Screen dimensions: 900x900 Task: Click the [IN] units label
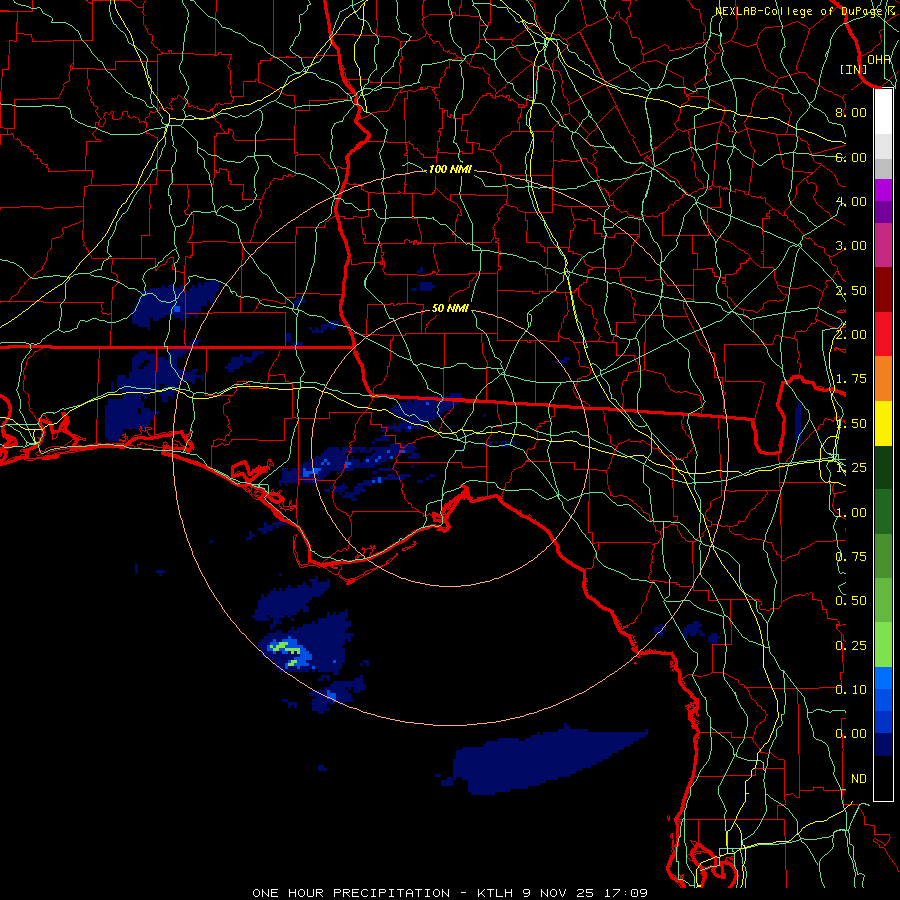[853, 69]
